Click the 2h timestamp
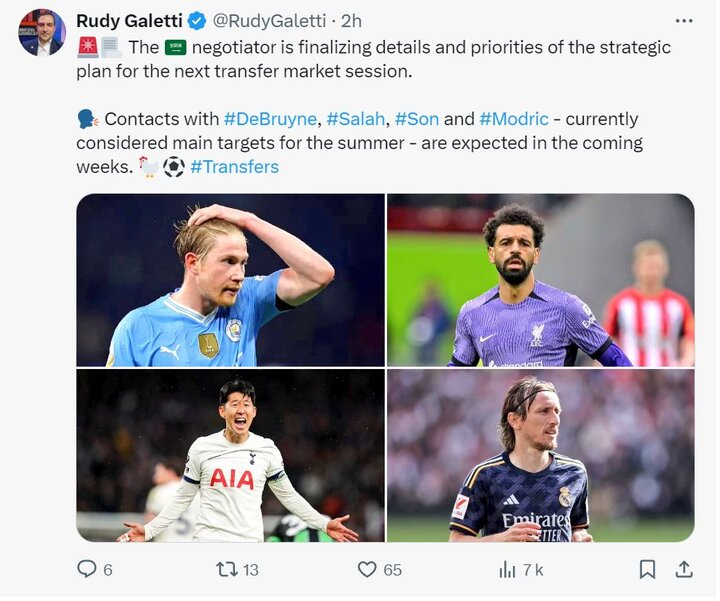 click(351, 21)
